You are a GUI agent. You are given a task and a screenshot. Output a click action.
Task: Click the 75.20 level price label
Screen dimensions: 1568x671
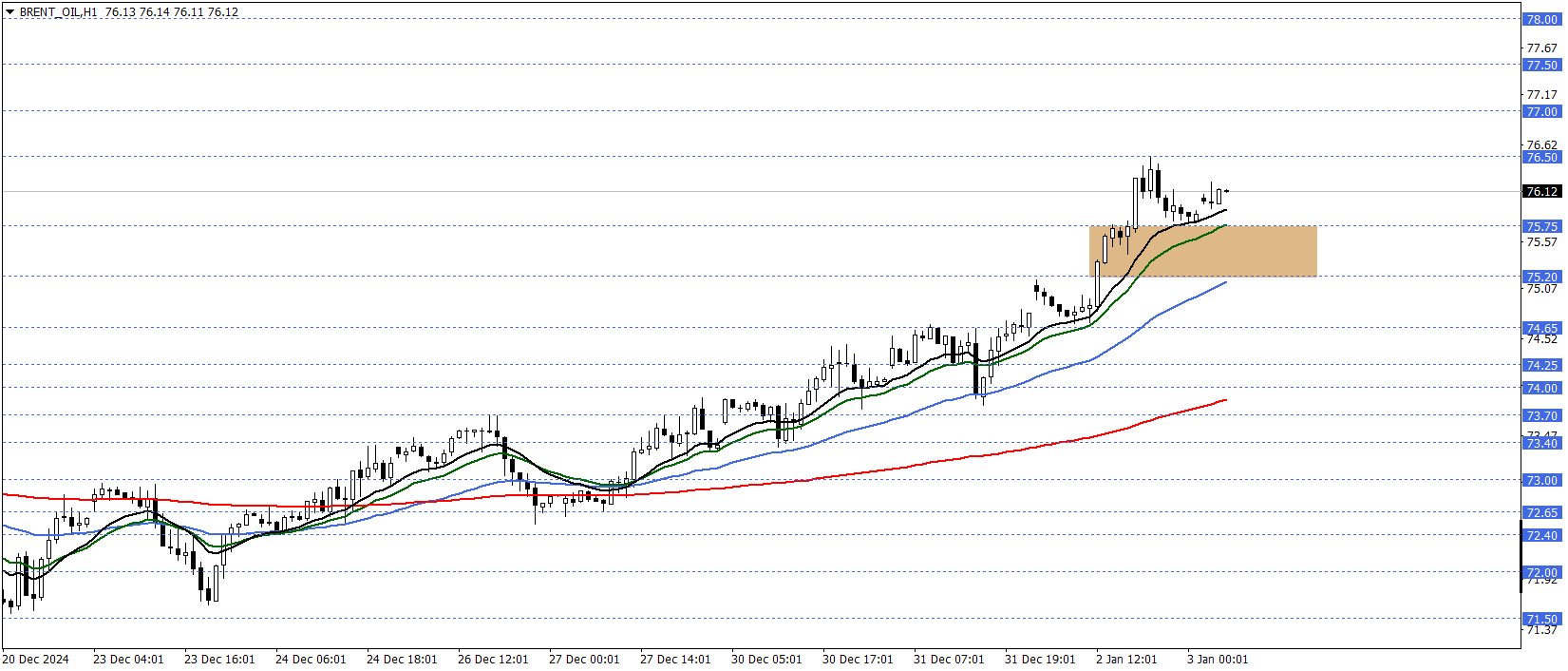pos(1541,277)
